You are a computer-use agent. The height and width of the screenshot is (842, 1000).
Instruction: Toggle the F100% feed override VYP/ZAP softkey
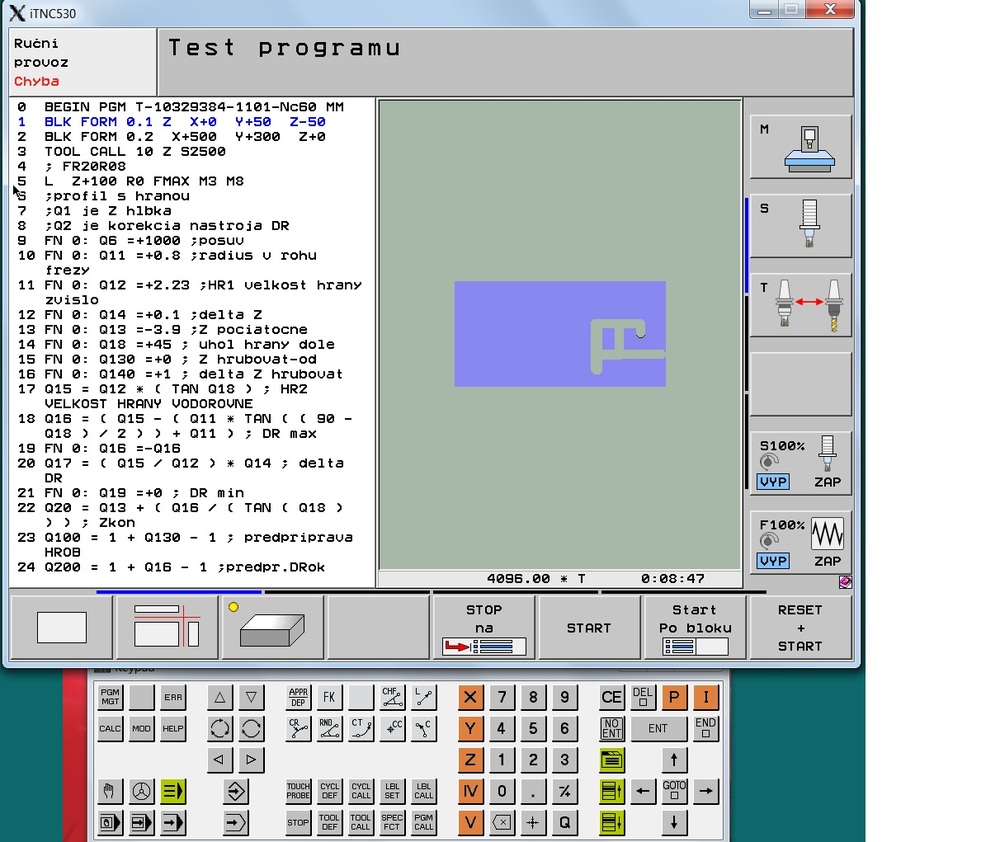pyautogui.click(x=800, y=542)
